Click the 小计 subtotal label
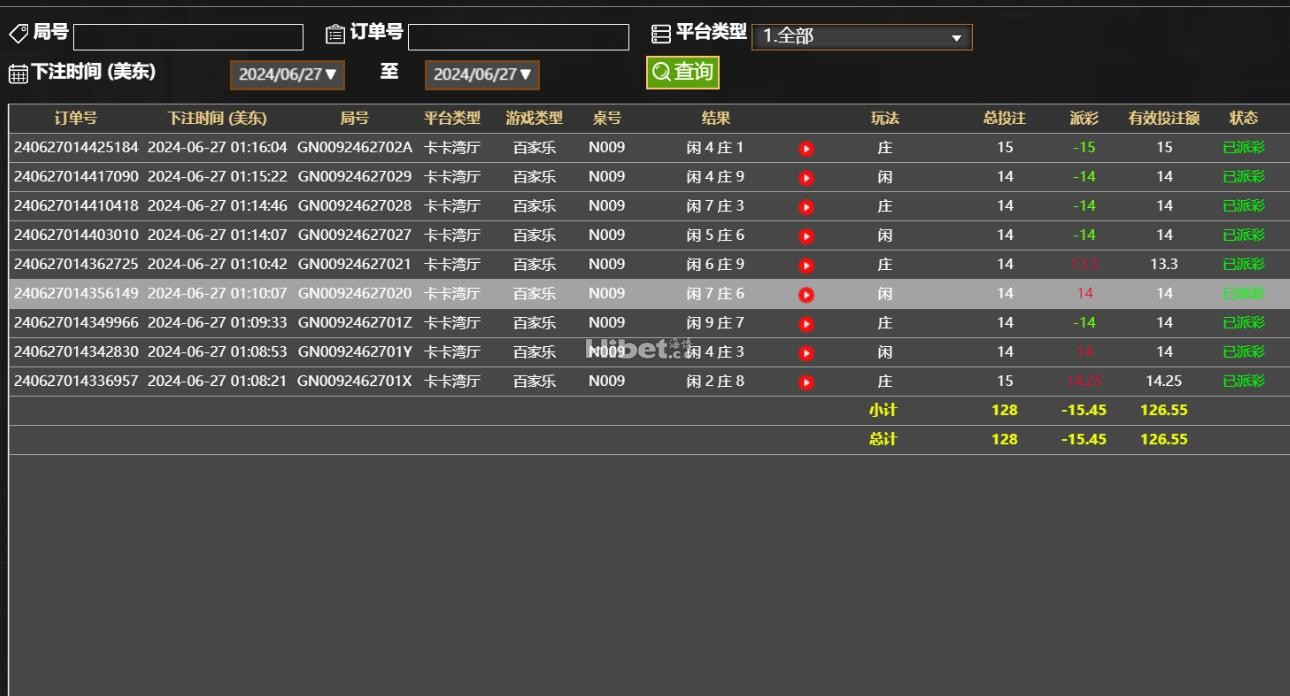This screenshot has width=1290, height=696. [x=883, y=410]
